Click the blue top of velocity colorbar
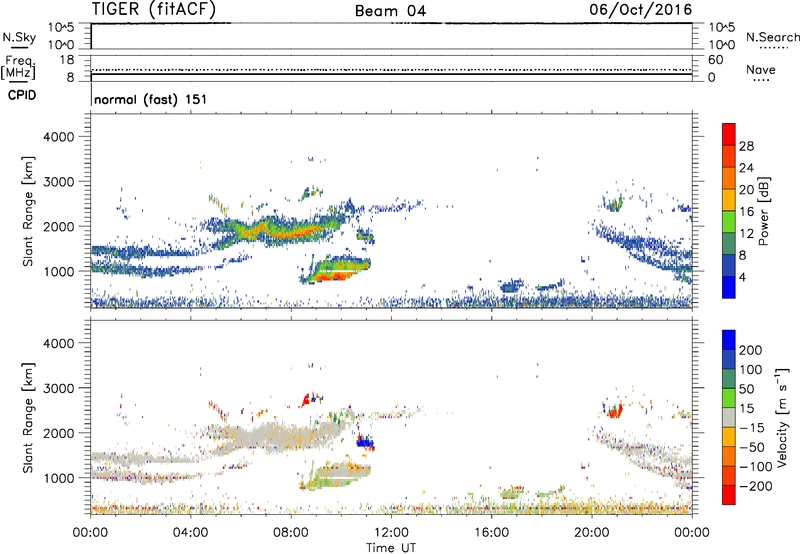Viewport: 800px width, 554px height. 729,340
